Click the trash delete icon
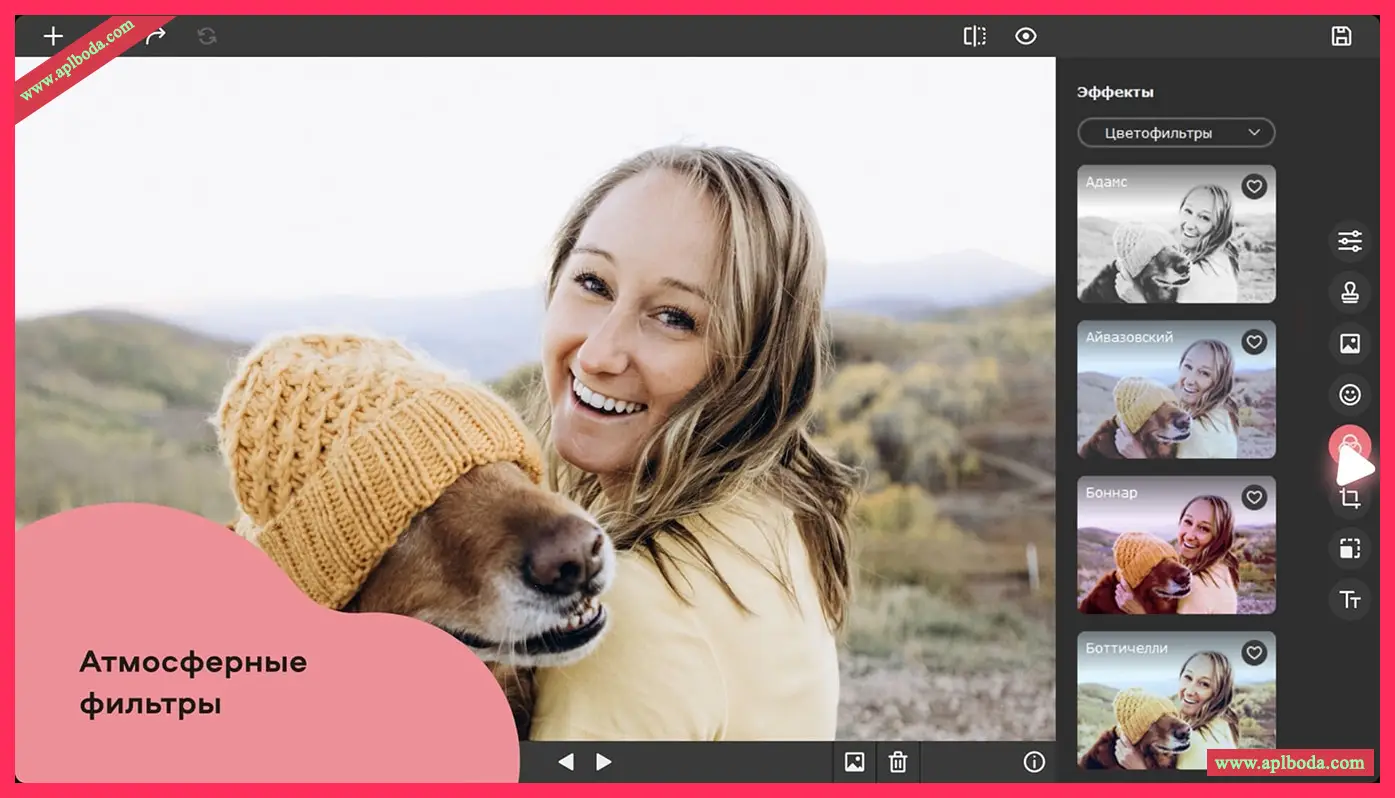 coord(898,762)
